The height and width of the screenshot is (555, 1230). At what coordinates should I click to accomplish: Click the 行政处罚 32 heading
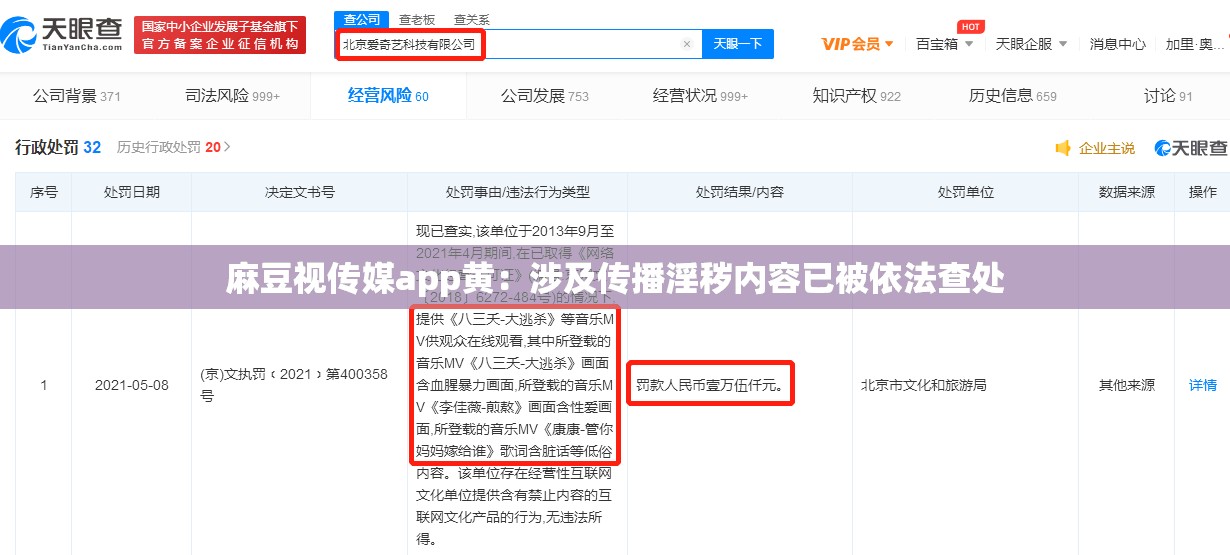coord(58,147)
